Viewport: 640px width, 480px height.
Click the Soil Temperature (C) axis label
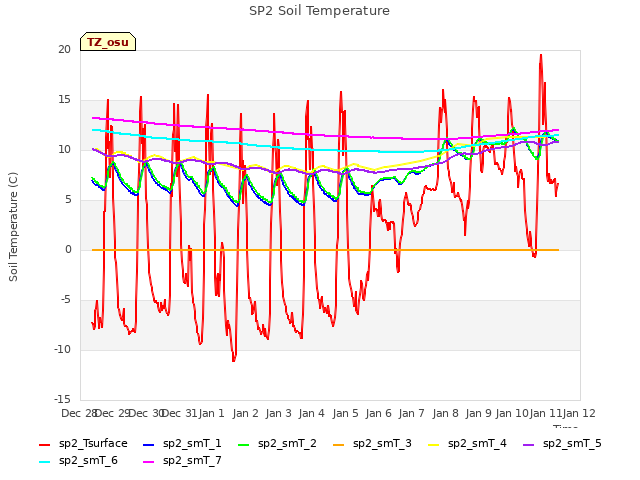pos(13,227)
